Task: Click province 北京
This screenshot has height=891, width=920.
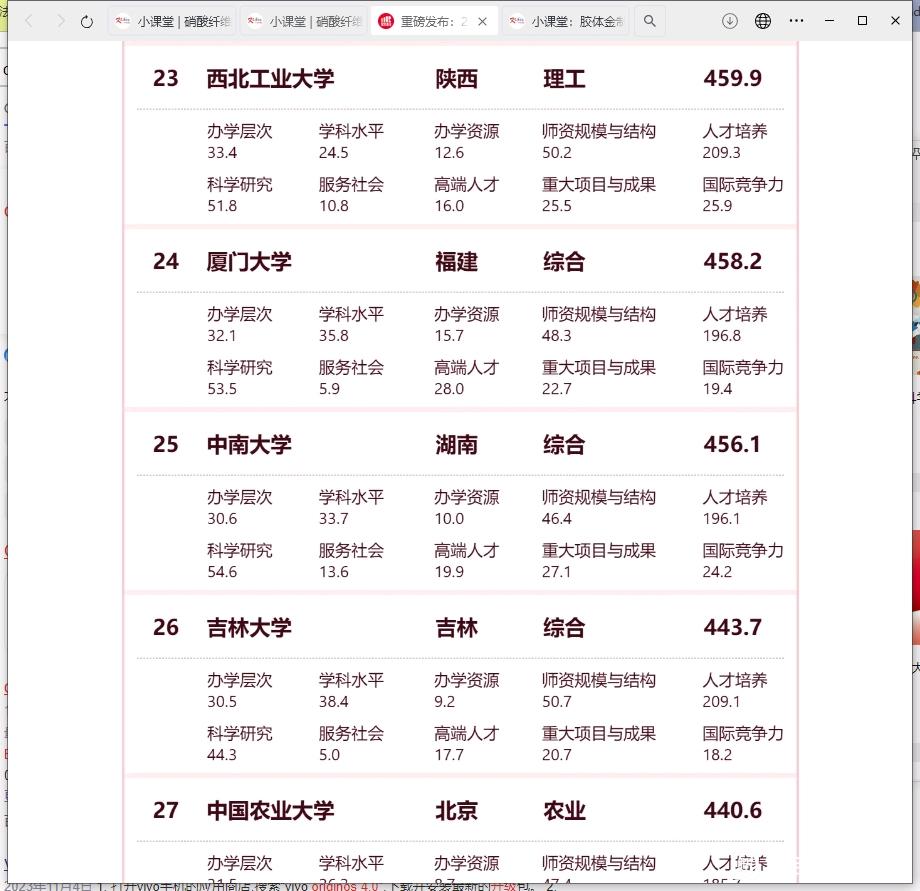Action: [x=456, y=811]
